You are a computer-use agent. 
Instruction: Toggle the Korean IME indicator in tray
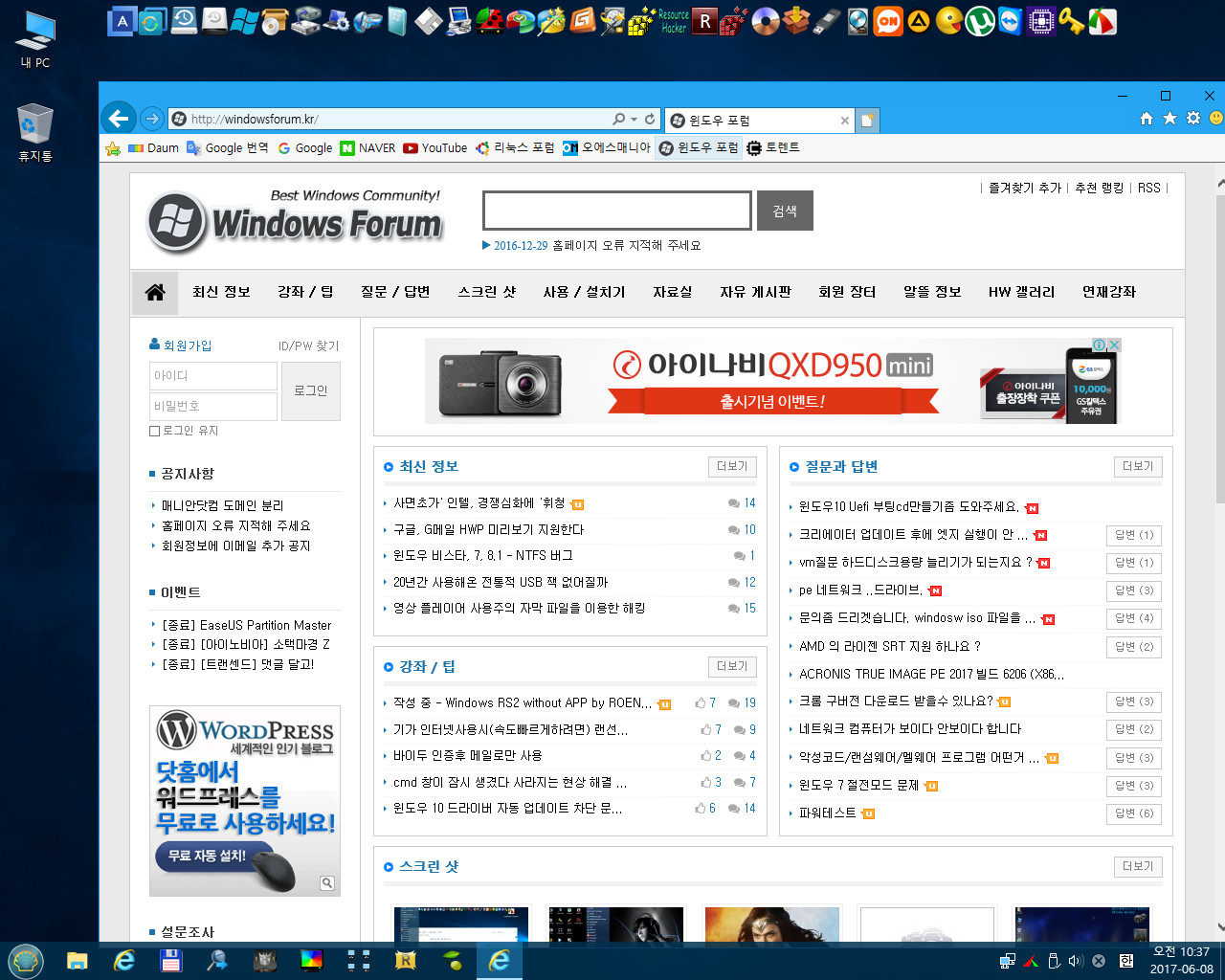(1125, 961)
